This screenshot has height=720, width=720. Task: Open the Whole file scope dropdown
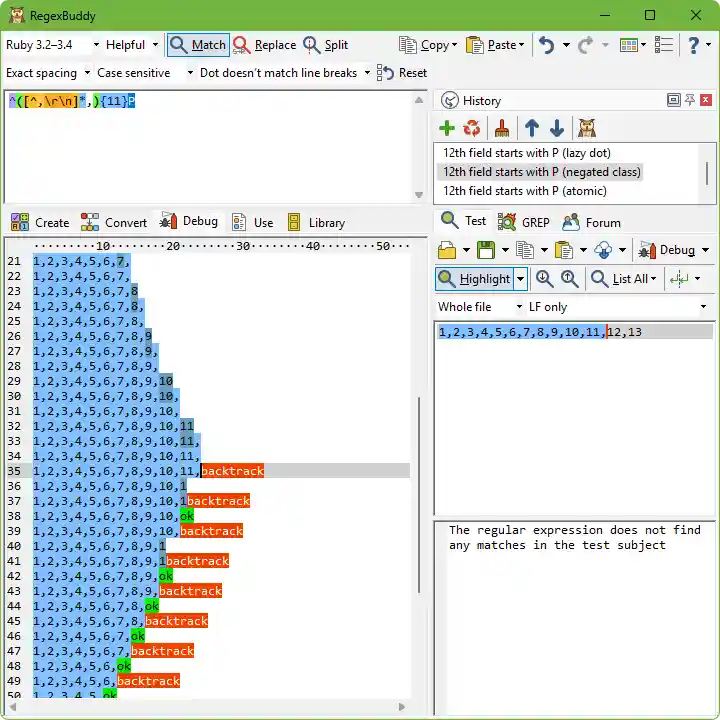pyautogui.click(x=479, y=307)
